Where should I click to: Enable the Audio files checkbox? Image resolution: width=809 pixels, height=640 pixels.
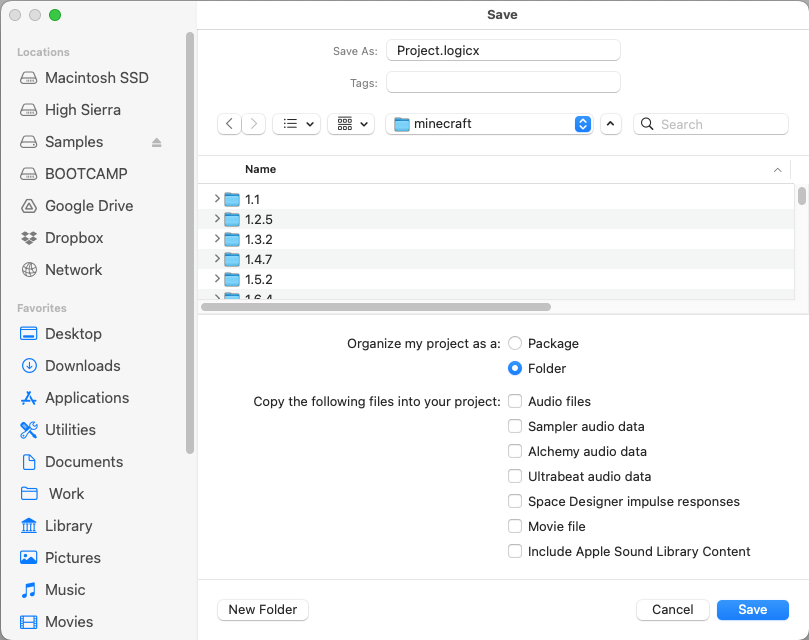515,401
